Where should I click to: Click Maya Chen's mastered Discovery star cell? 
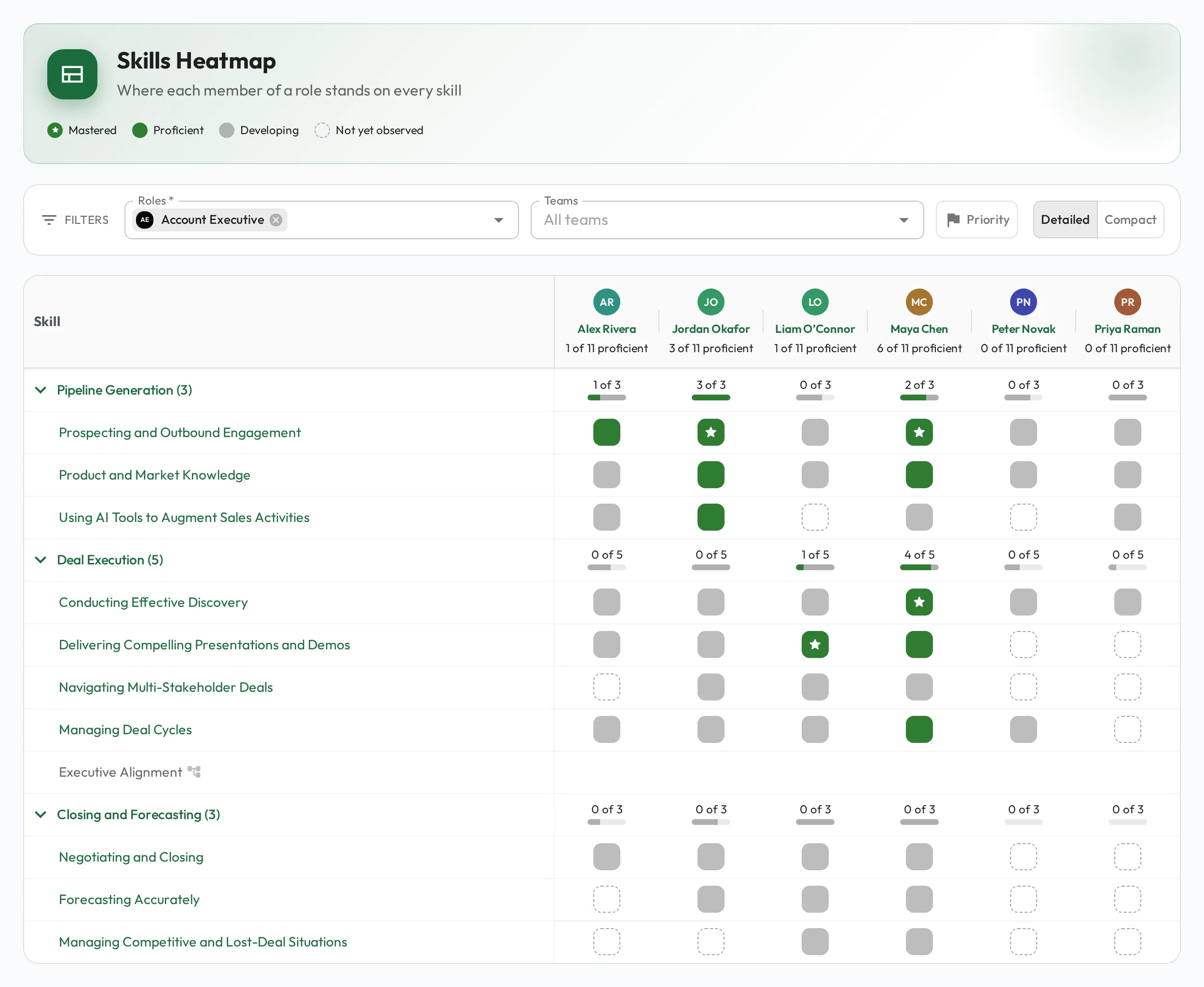(919, 603)
